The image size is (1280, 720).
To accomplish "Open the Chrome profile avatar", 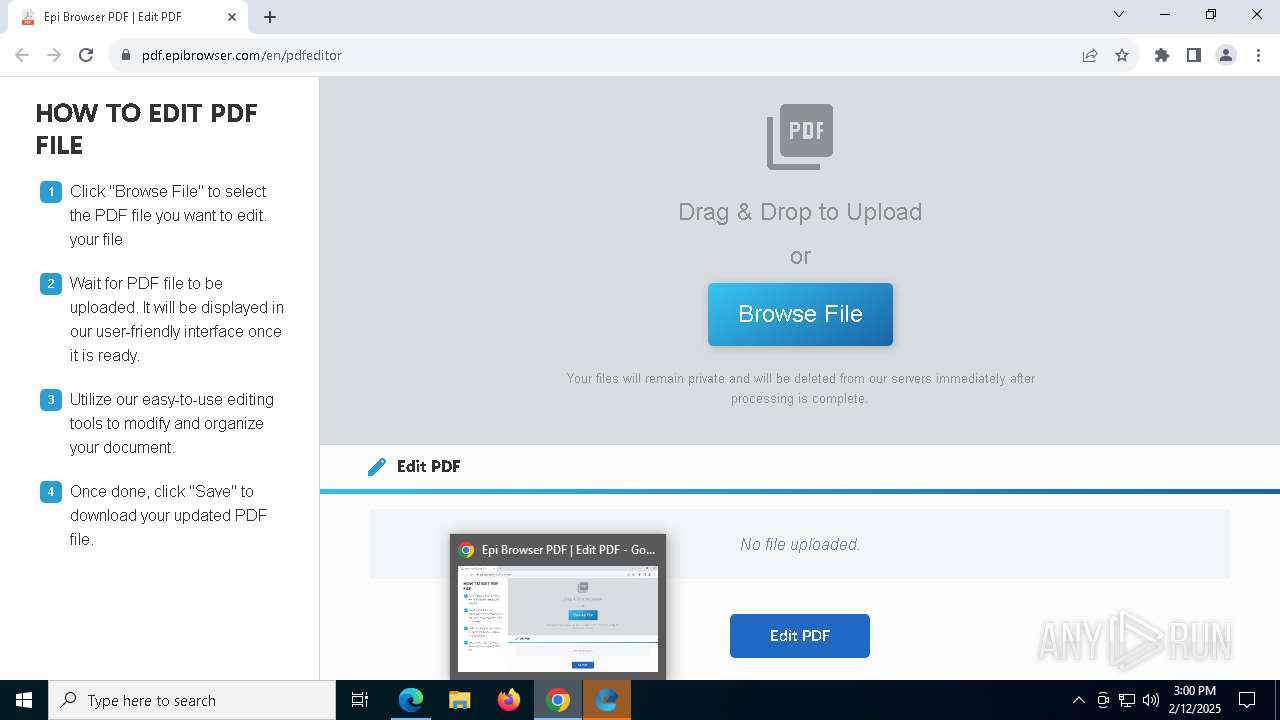I will [1226, 55].
